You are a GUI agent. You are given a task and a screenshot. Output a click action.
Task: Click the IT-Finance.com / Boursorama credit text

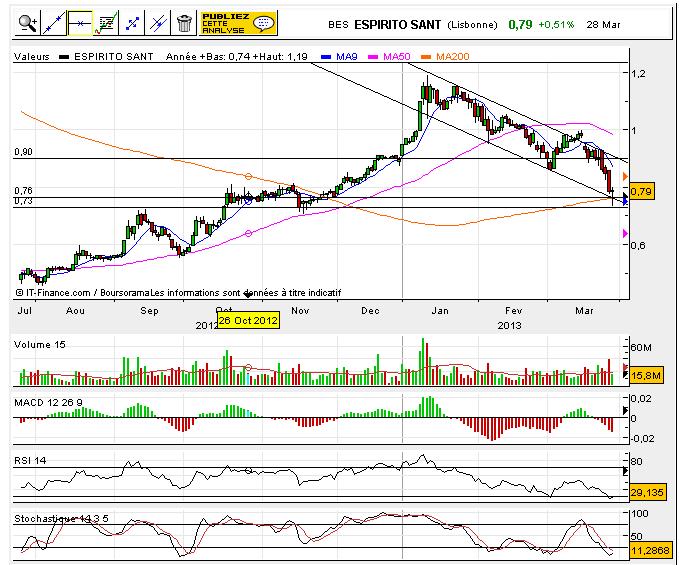click(84, 293)
